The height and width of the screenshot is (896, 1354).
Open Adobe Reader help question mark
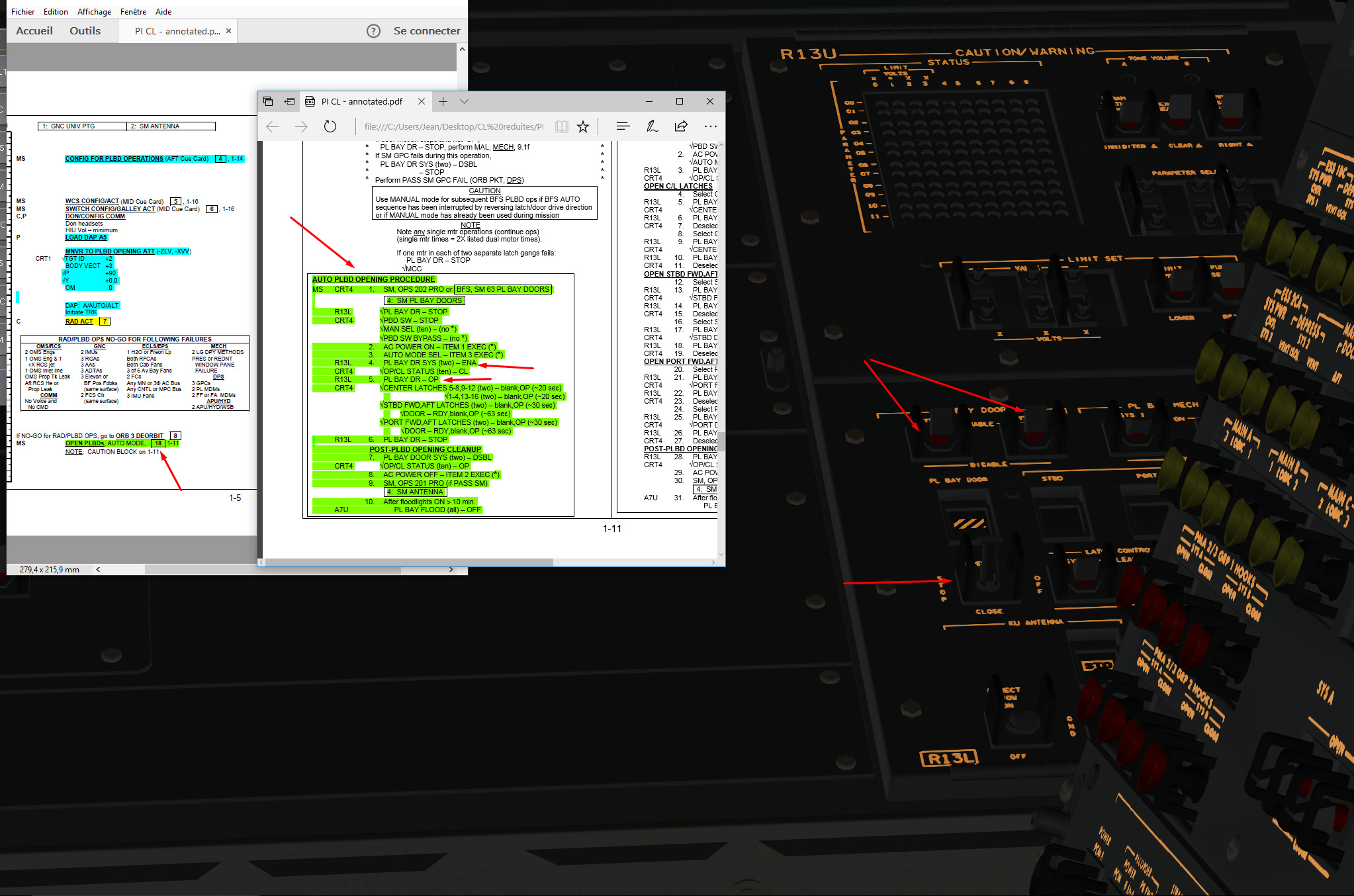[373, 31]
